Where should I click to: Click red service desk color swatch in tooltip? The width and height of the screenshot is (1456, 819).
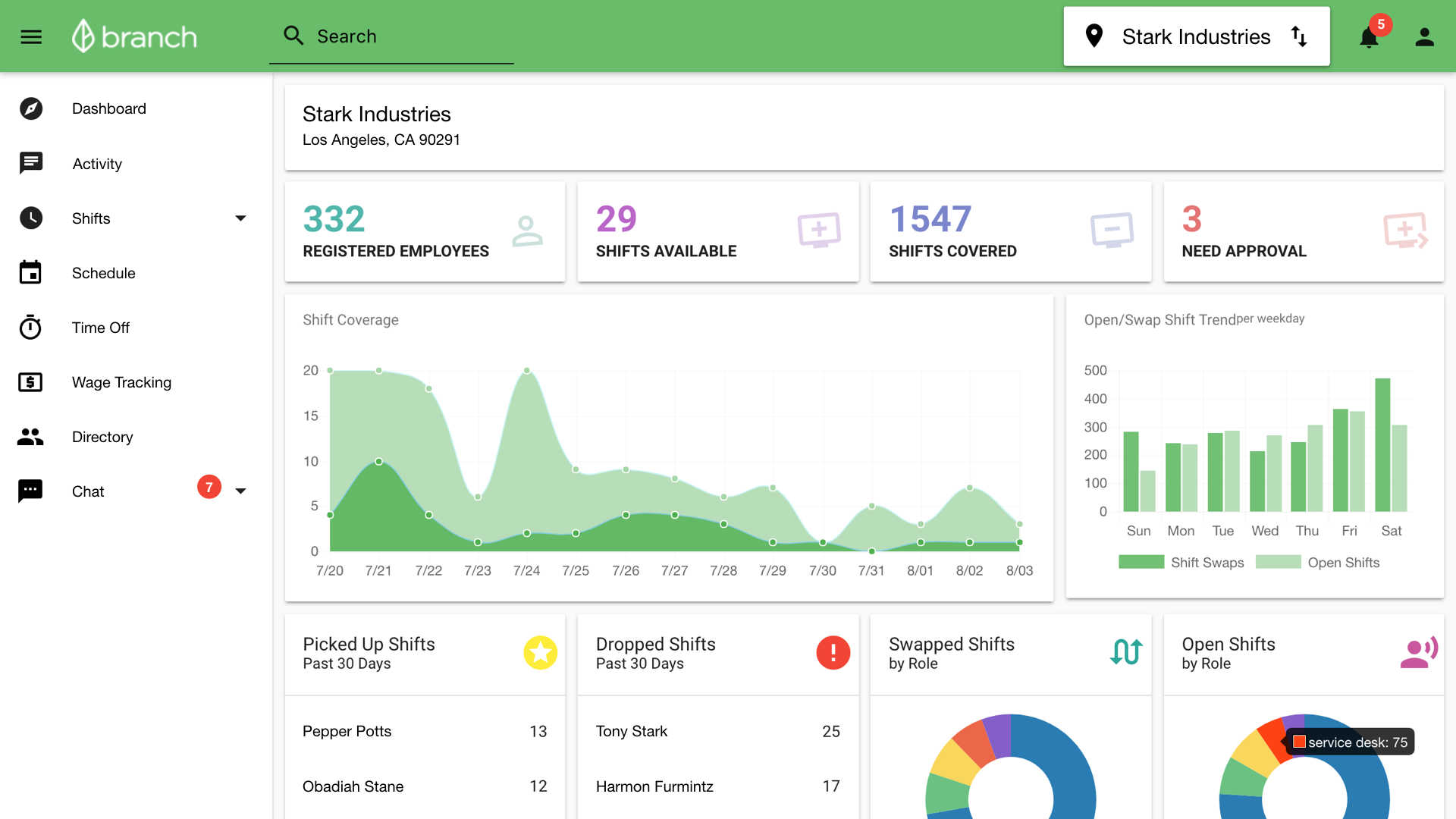pyautogui.click(x=1299, y=742)
